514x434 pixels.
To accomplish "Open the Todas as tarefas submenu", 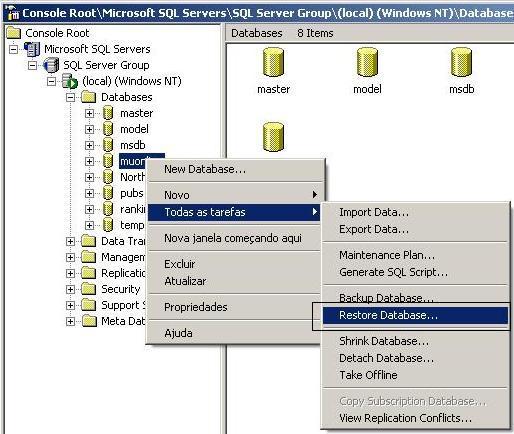I will [x=234, y=212].
